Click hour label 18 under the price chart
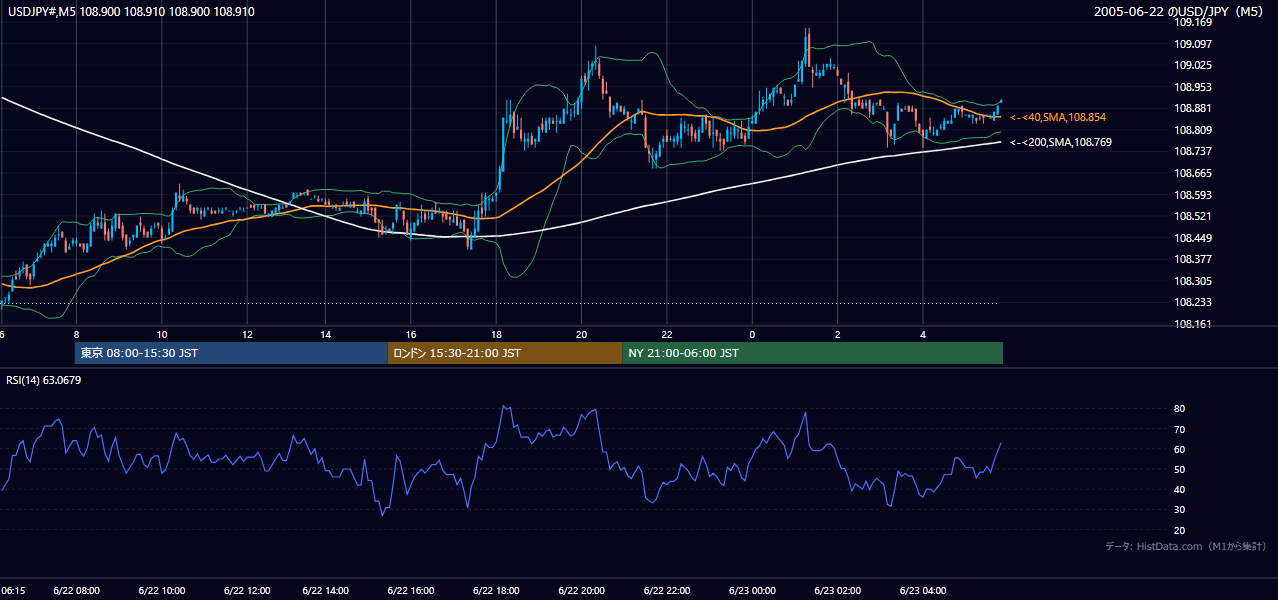The height and width of the screenshot is (600, 1278). (x=496, y=334)
